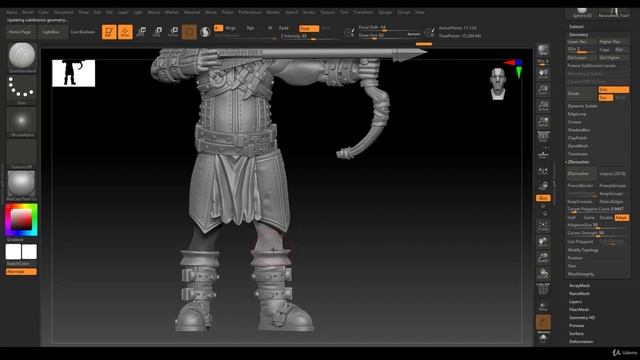
Task: Click the Rotate view icon on right shelf
Action: click(543, 273)
